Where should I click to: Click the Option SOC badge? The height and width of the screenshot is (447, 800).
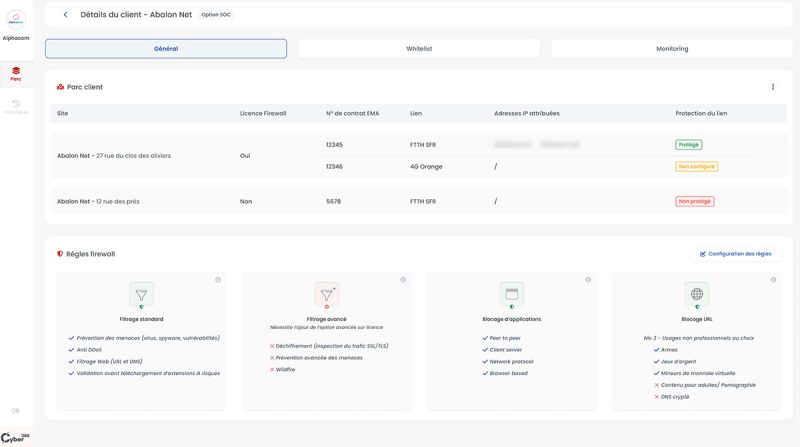[216, 15]
